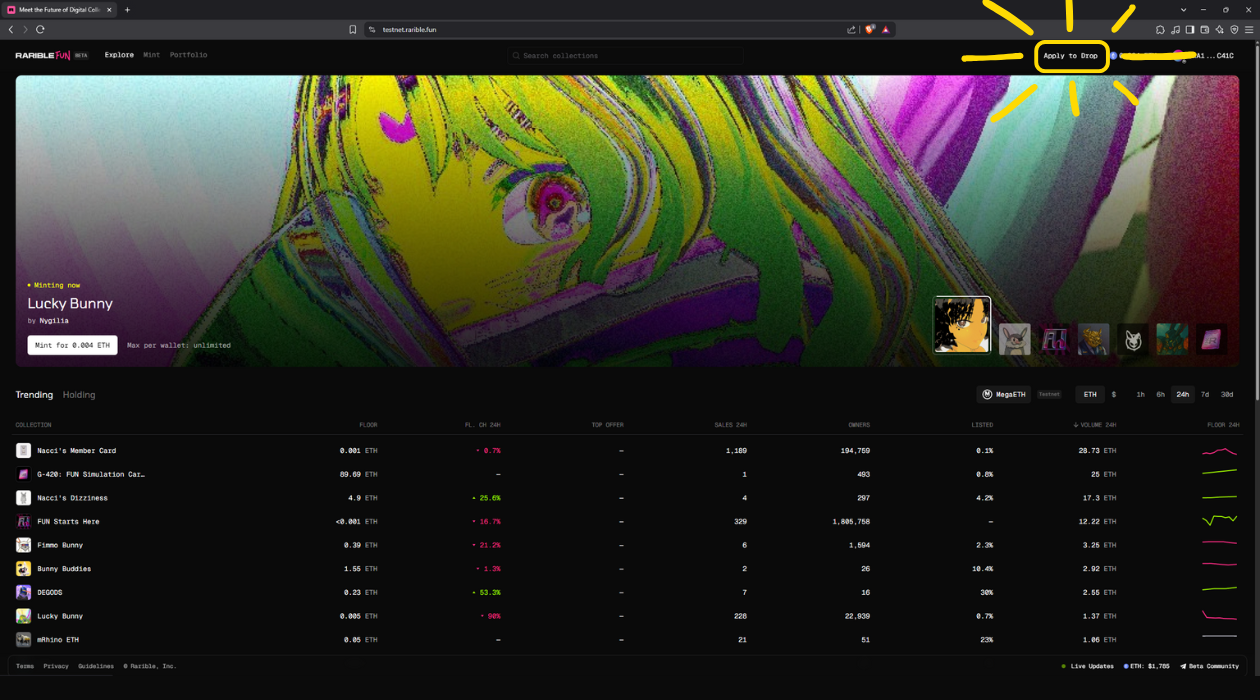The height and width of the screenshot is (700, 1260).
Task: Open the Mint nav item
Action: click(x=152, y=55)
